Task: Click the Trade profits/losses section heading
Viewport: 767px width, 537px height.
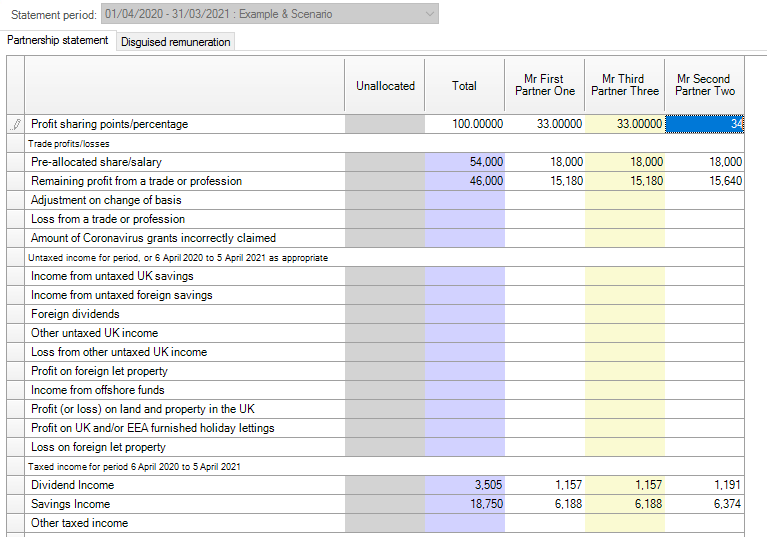Action: (68, 144)
